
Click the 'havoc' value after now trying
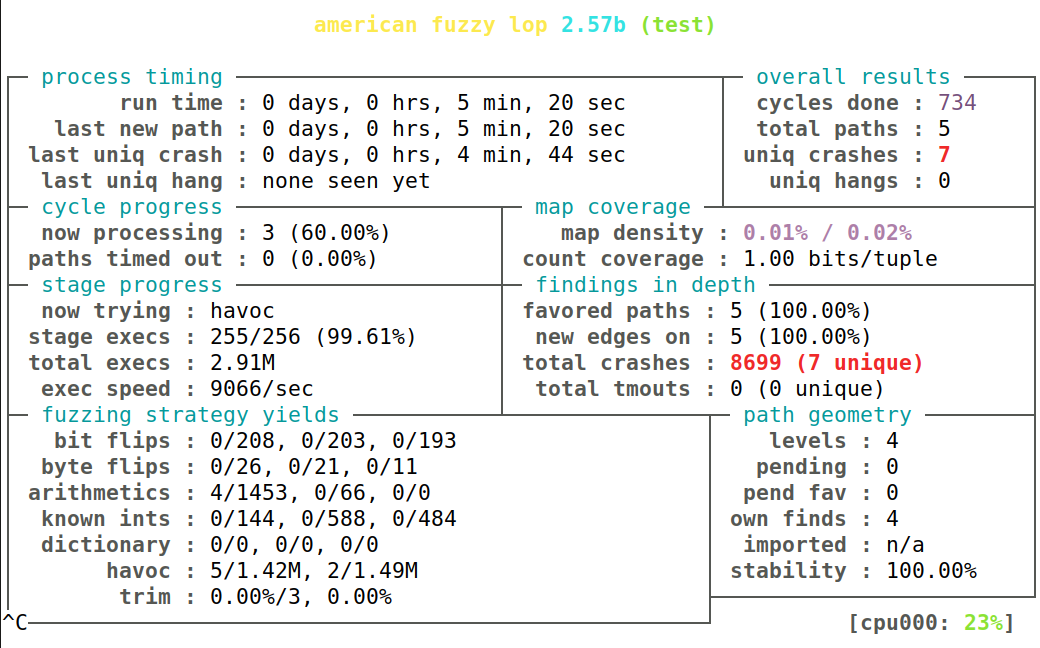(x=242, y=311)
